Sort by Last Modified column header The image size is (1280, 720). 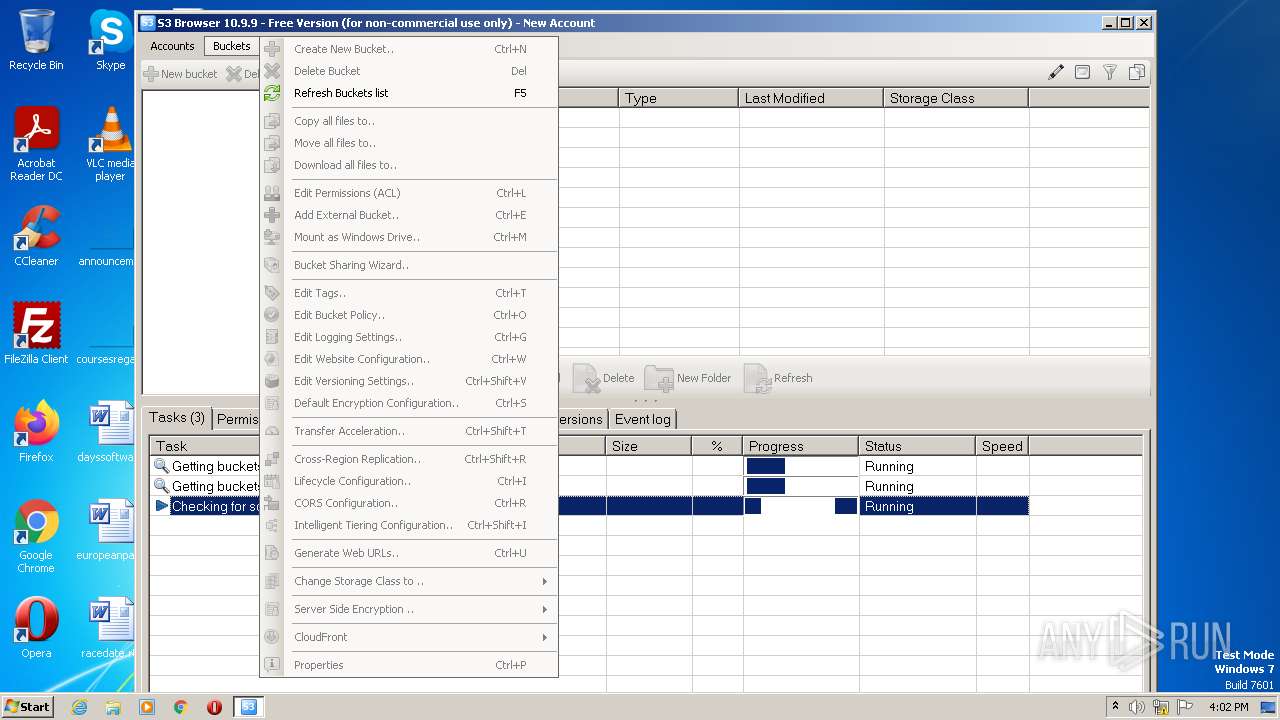[812, 98]
